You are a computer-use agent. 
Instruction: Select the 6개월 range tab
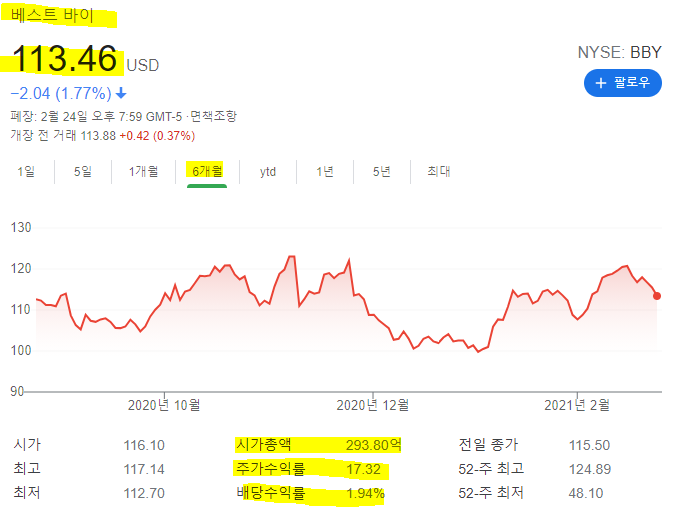[x=207, y=171]
